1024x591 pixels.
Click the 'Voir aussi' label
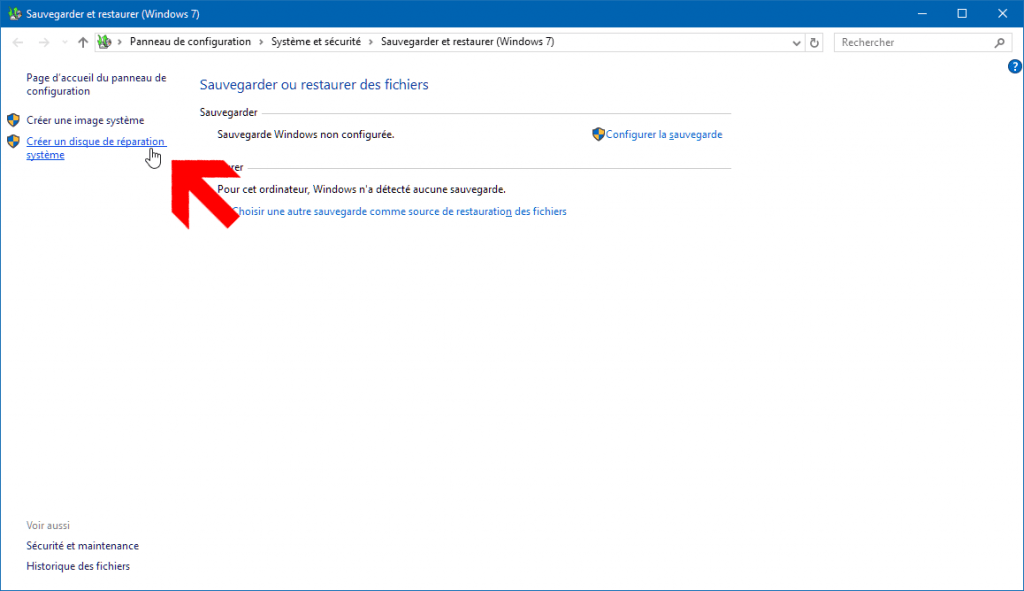[x=48, y=526]
